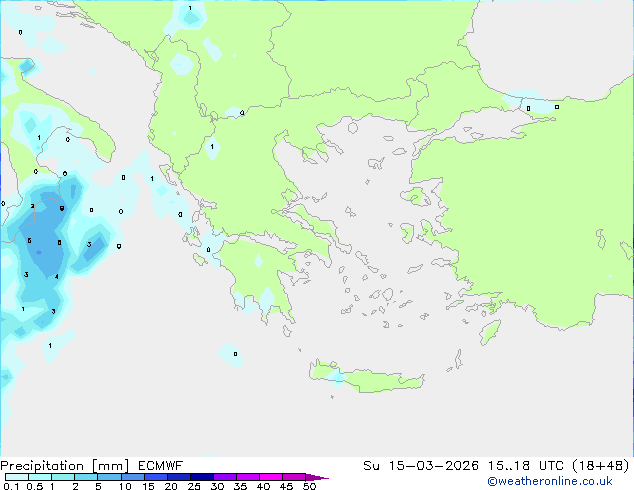The width and height of the screenshot is (634, 490).
Task: Click the legend label '0.1'
Action: [11, 486]
